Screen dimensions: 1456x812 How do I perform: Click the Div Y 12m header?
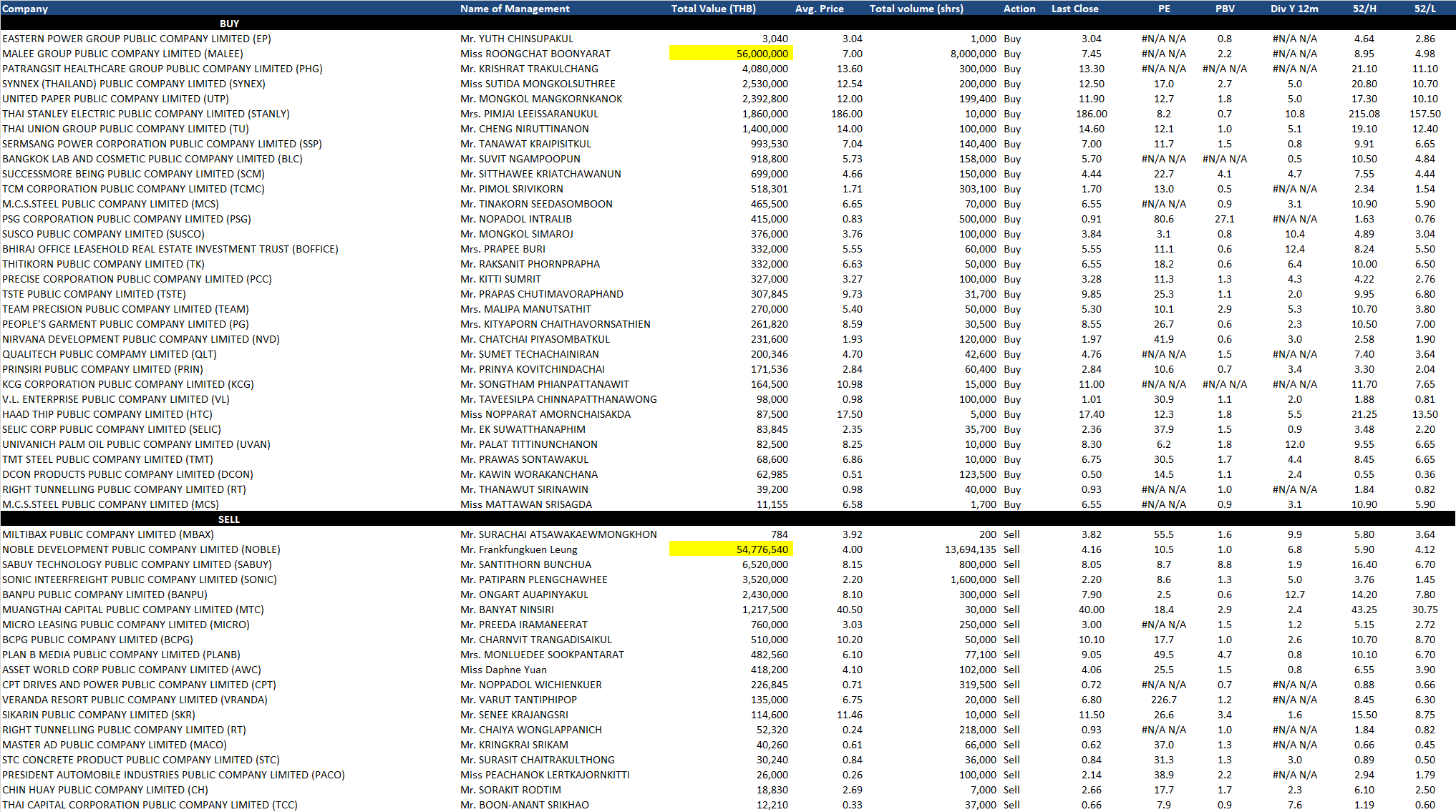tap(1294, 9)
